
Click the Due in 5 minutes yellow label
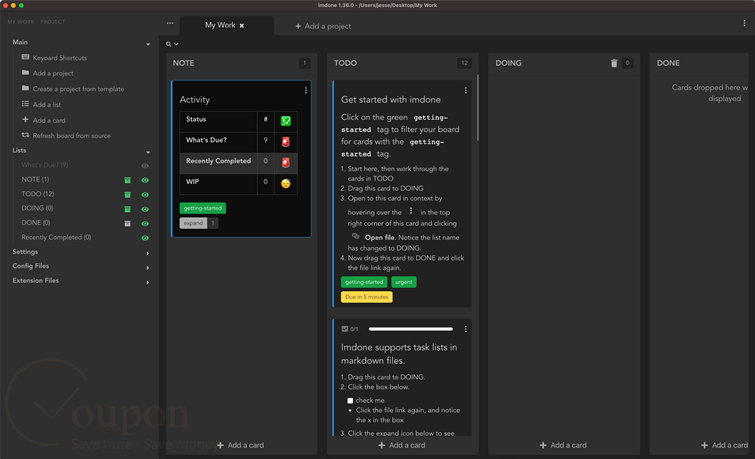click(366, 297)
